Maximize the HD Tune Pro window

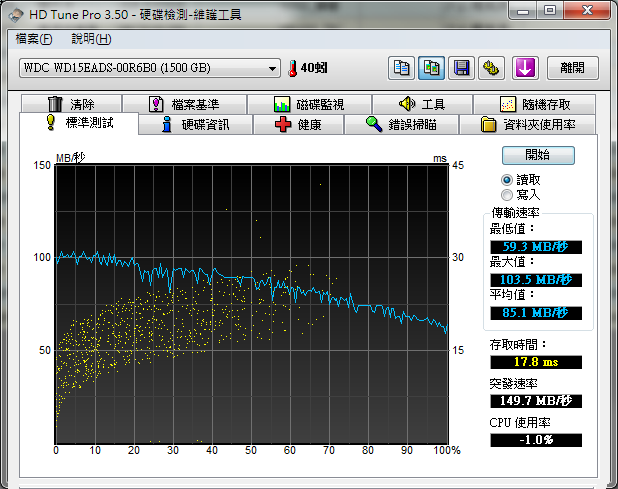click(550, 10)
